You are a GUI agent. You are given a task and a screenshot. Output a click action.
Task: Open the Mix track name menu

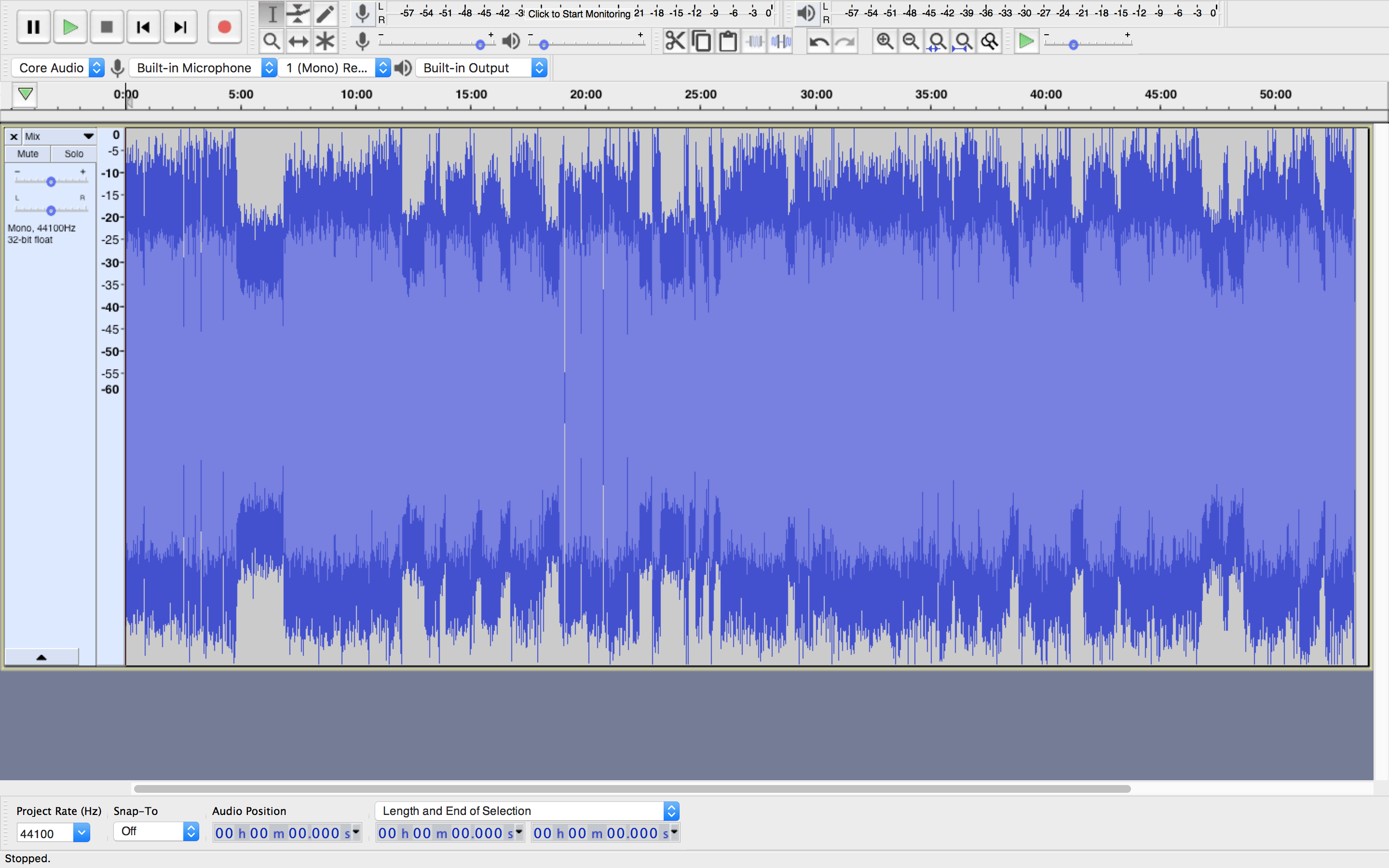coord(57,136)
